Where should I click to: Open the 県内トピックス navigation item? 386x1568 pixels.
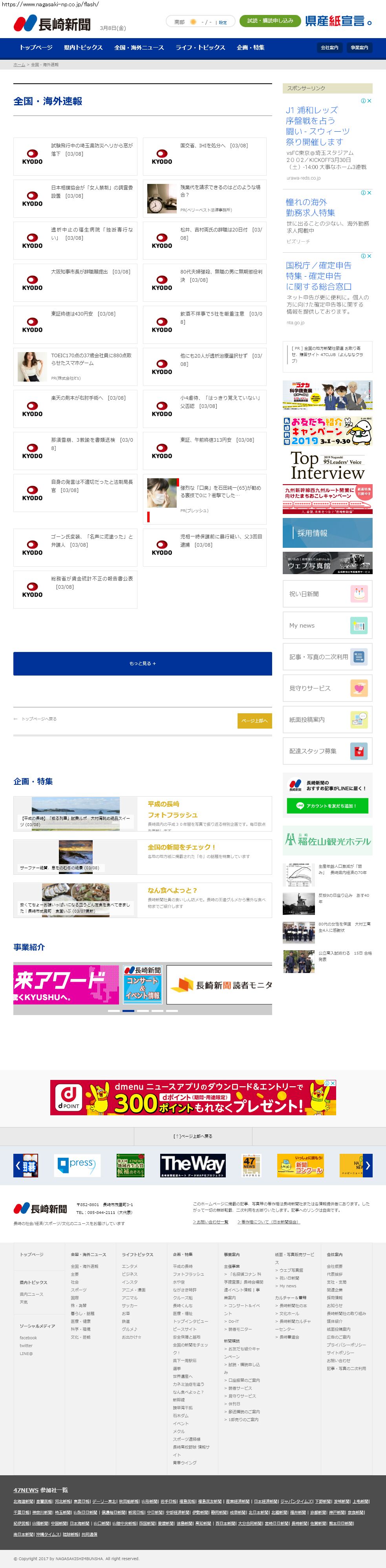click(83, 48)
